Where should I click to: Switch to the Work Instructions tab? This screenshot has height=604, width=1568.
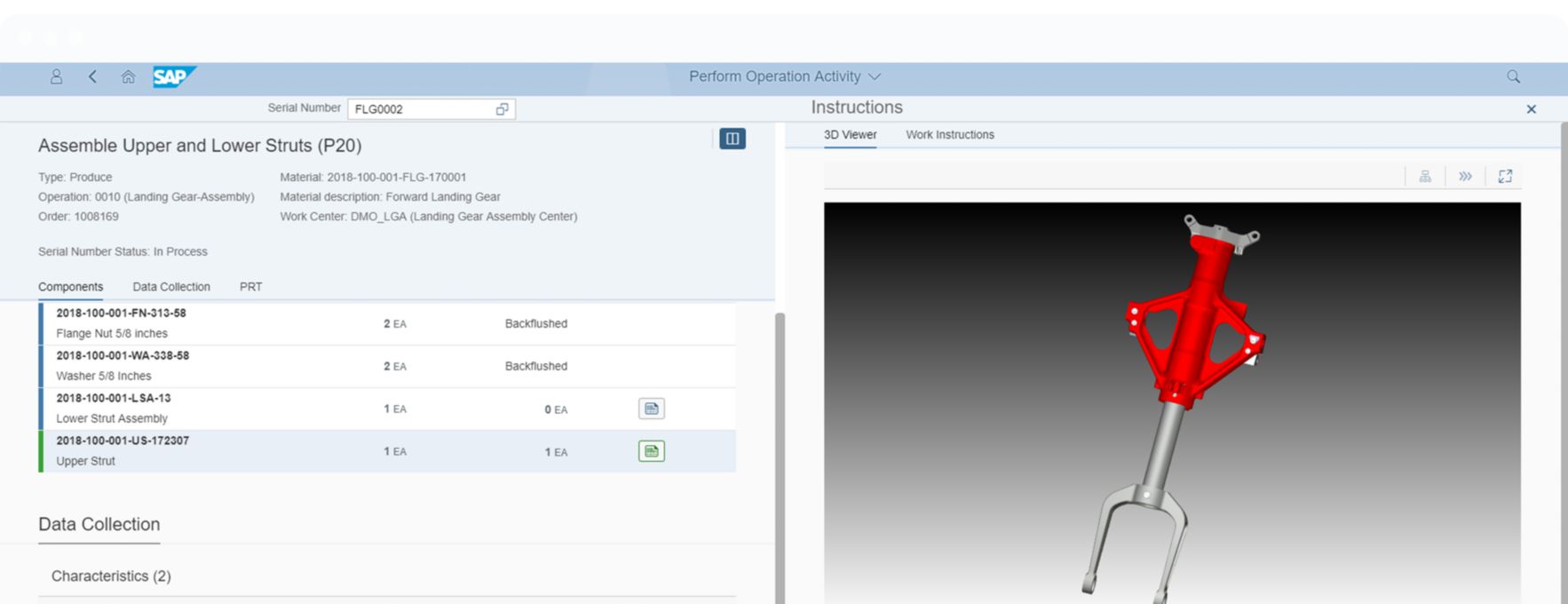coord(949,135)
